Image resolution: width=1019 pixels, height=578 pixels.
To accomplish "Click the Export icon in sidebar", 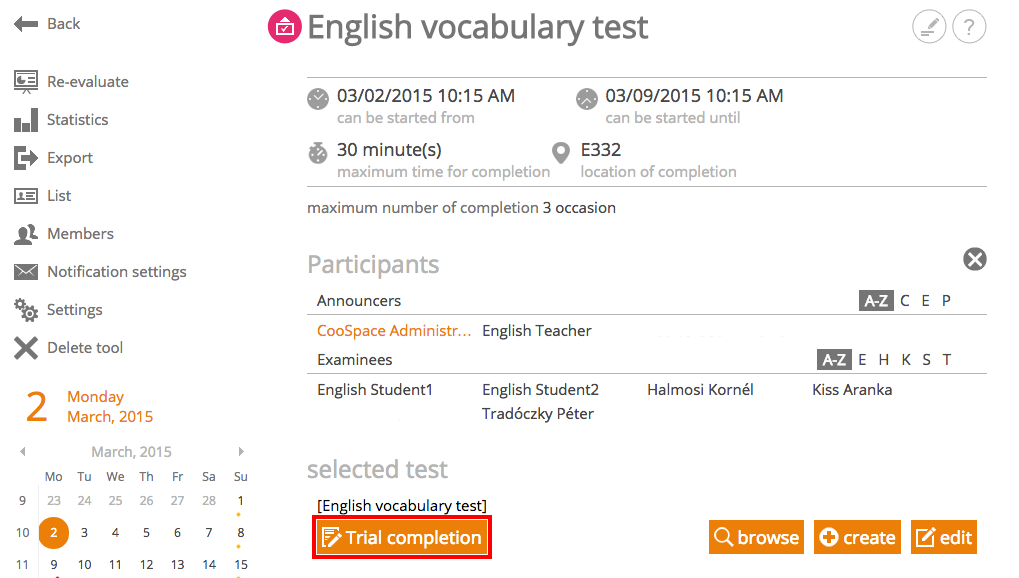I will point(26,158).
